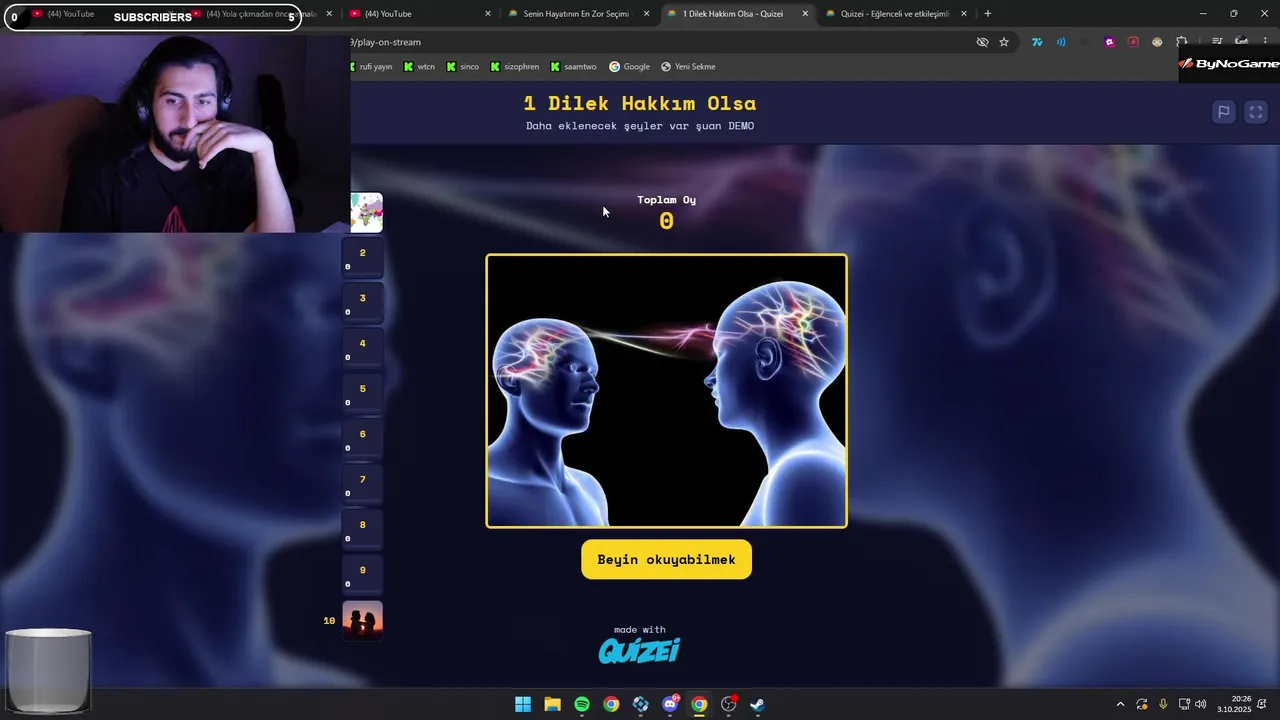The image size is (1280, 720).
Task: Click the 'Toplam Oy' label
Action: coord(667,199)
